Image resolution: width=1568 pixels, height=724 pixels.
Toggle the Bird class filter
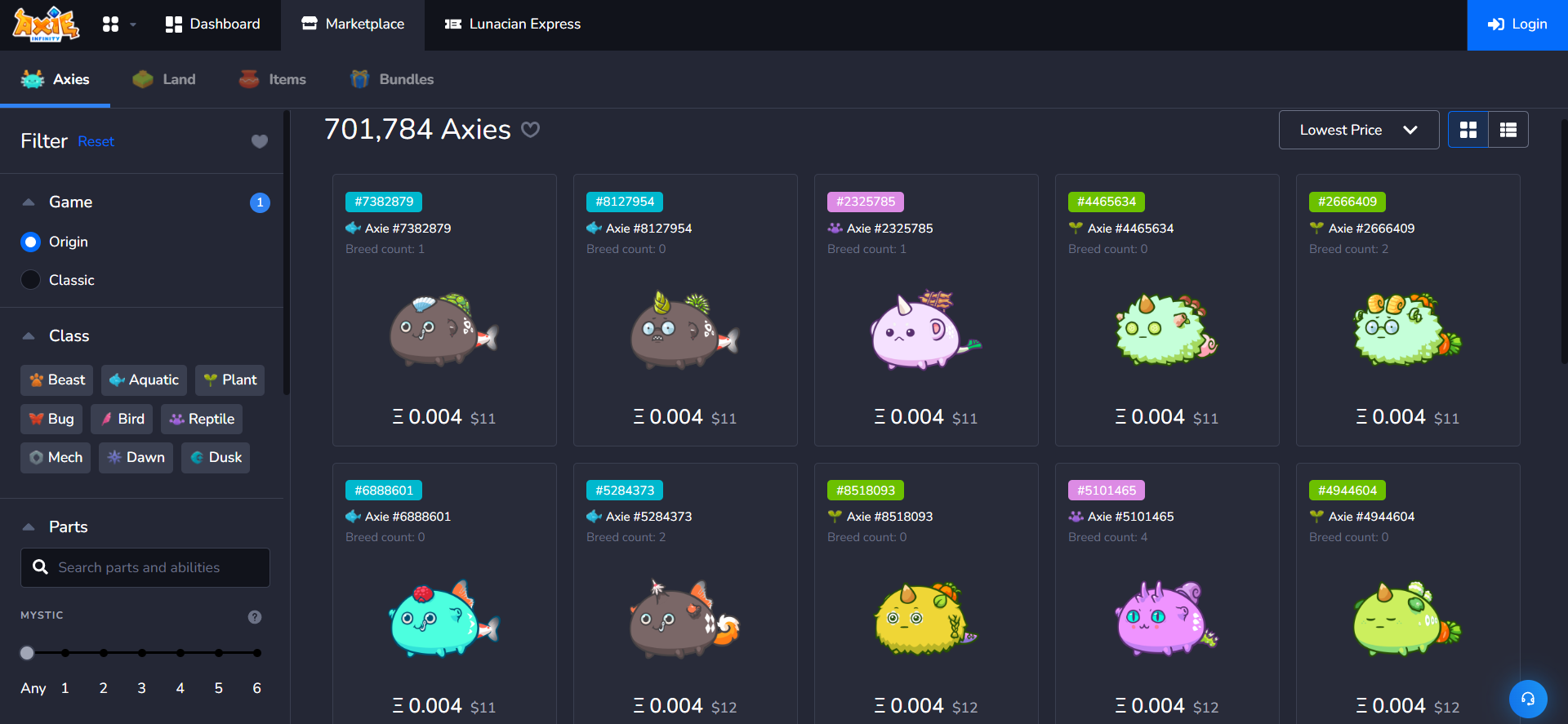[122, 419]
